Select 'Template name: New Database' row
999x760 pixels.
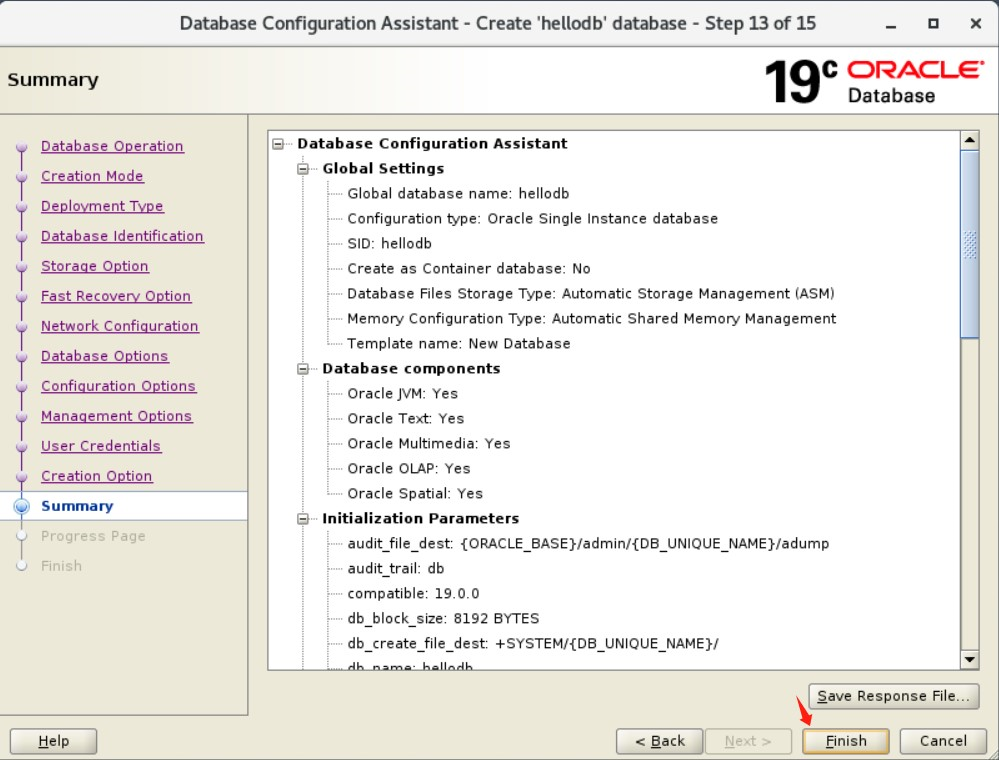tap(459, 343)
